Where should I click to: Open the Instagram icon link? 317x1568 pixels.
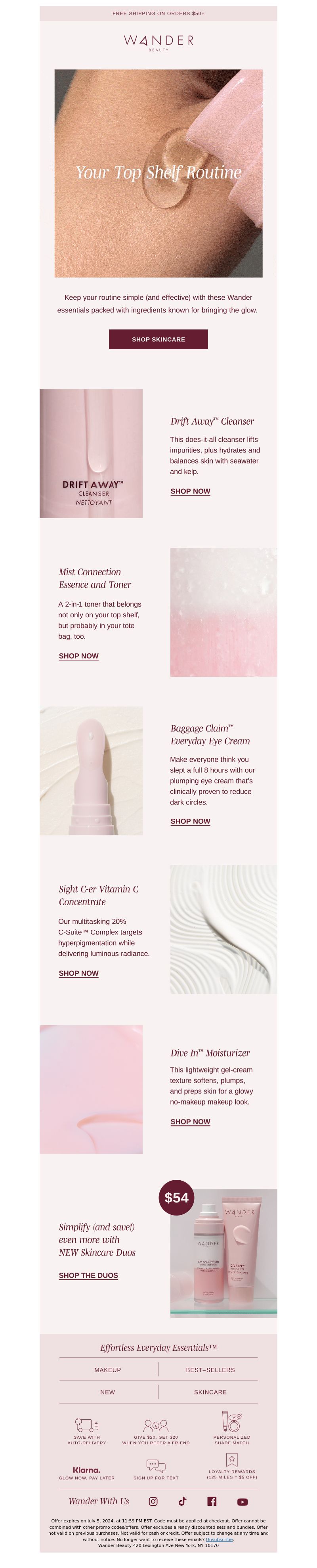tap(153, 1502)
